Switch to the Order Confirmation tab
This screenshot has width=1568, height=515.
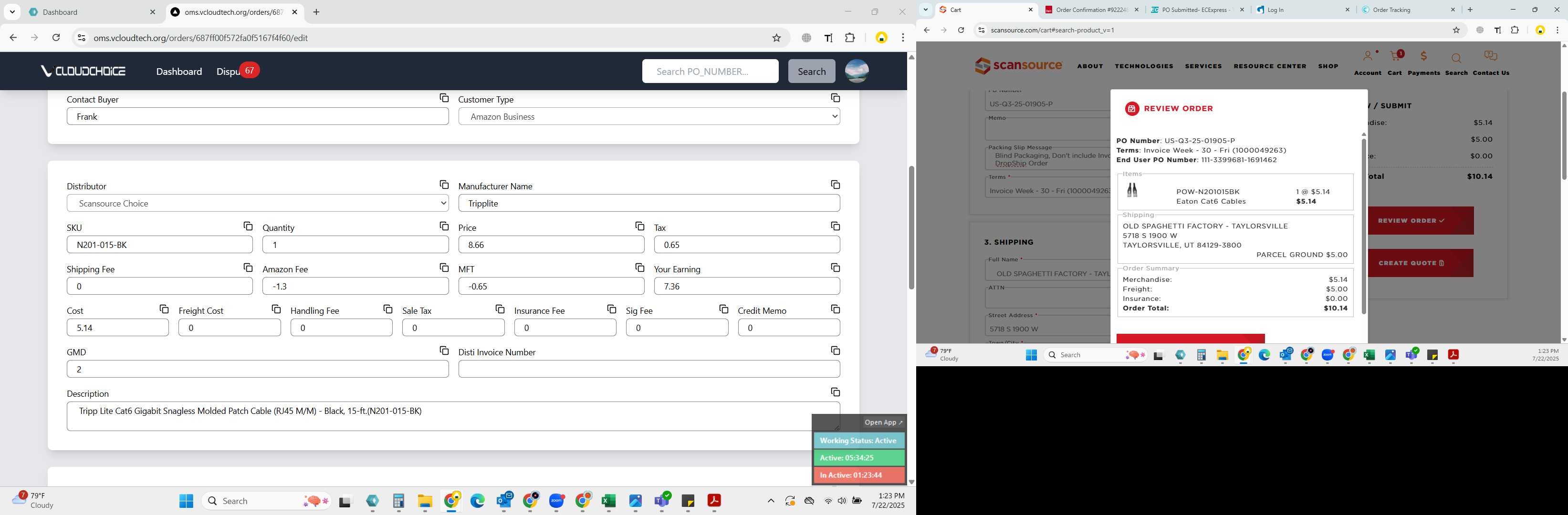[x=1091, y=10]
